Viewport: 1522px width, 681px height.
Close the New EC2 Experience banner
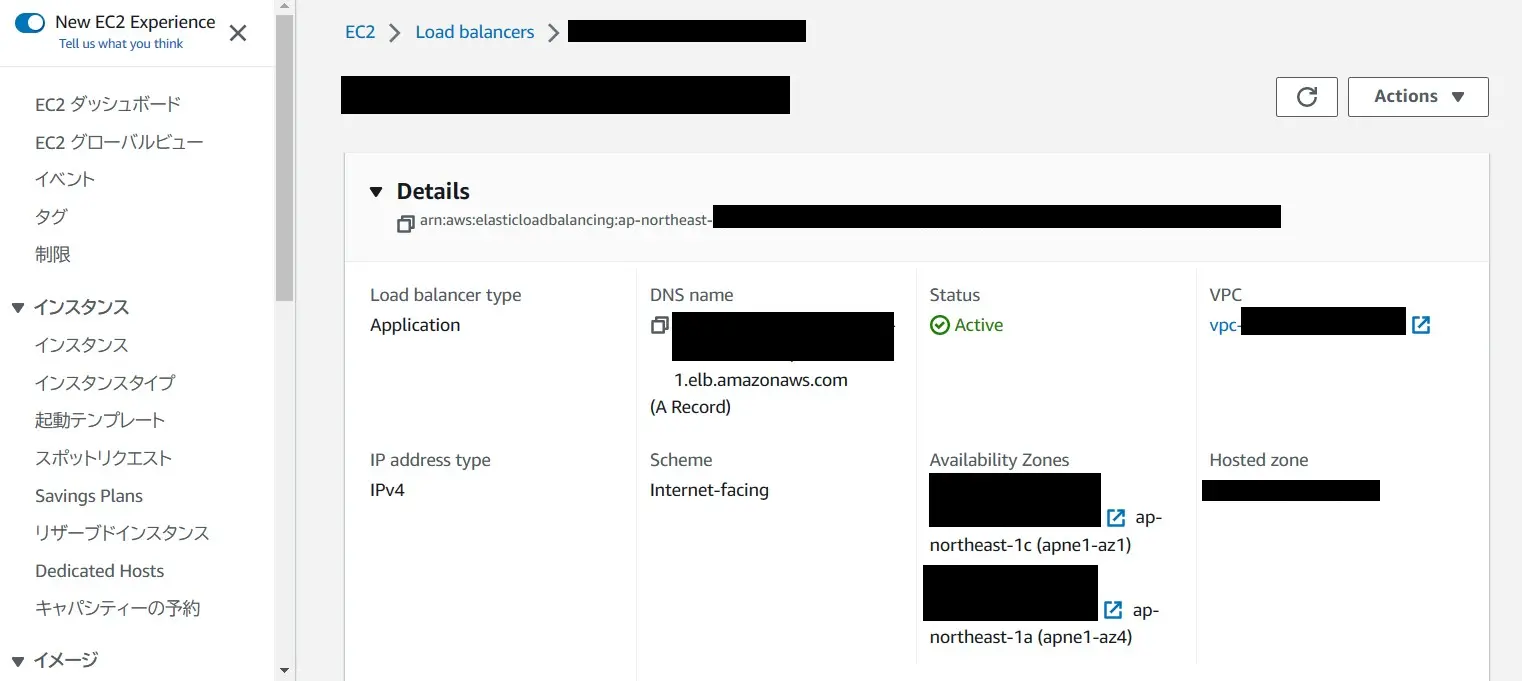pyautogui.click(x=238, y=33)
